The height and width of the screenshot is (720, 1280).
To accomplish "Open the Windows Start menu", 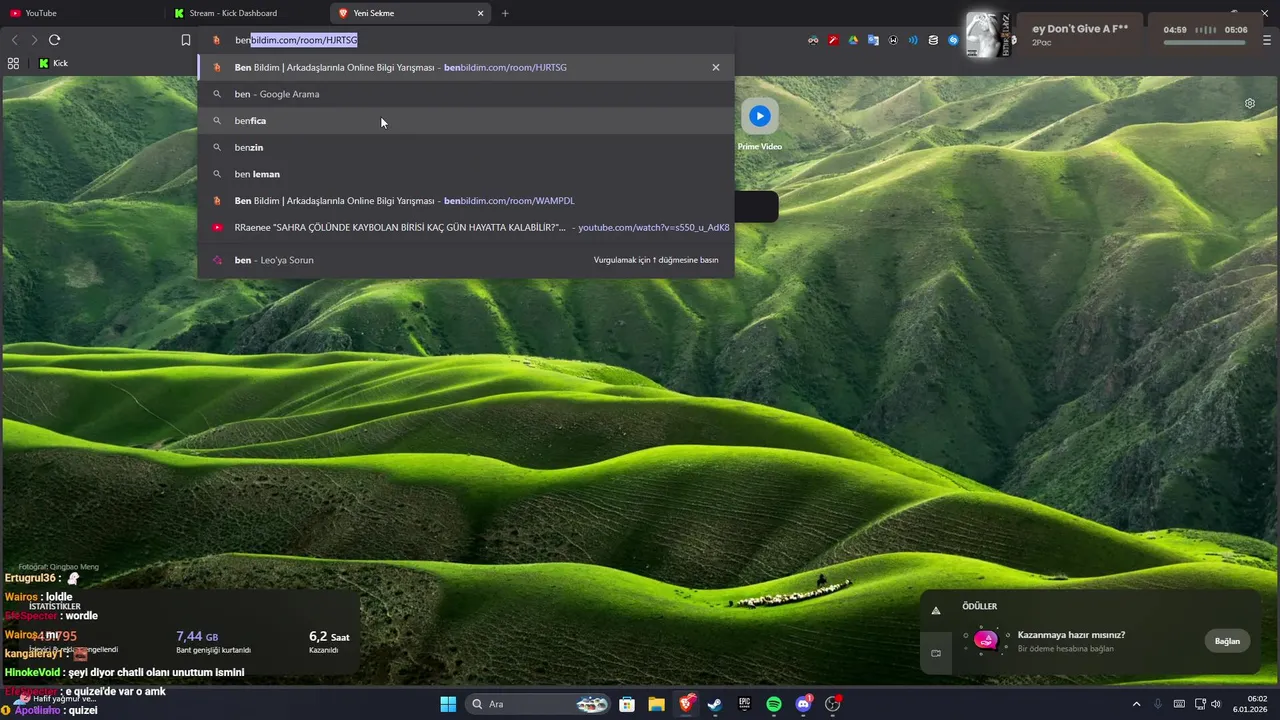I will click(x=448, y=704).
